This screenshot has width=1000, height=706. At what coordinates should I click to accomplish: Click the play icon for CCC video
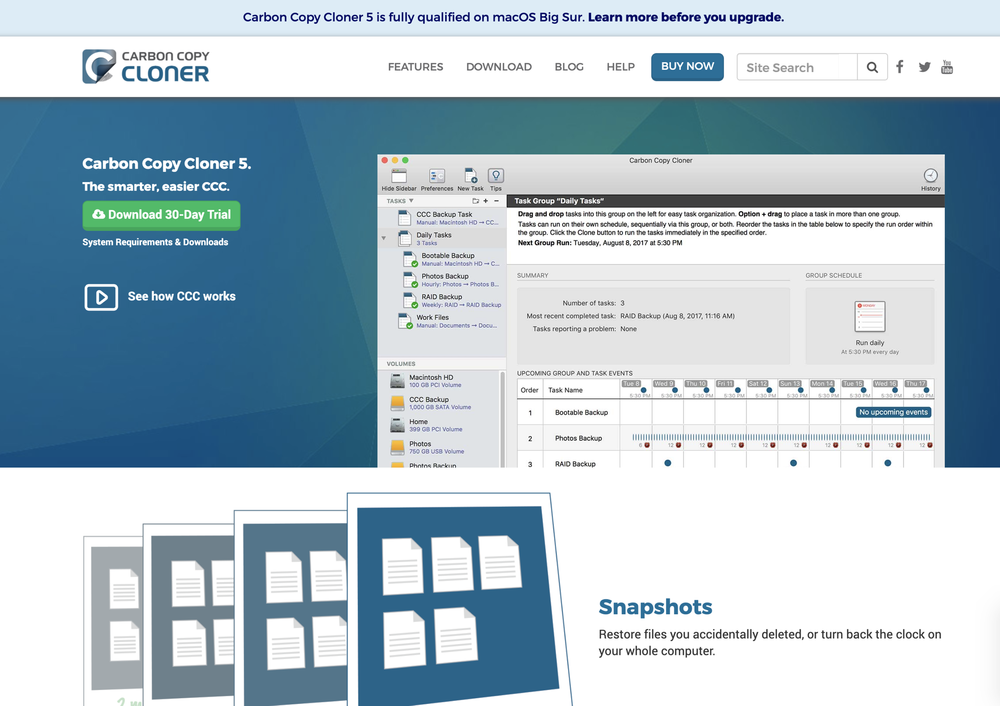[101, 297]
